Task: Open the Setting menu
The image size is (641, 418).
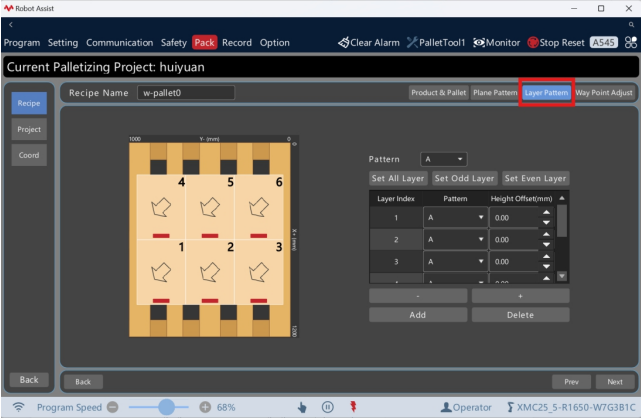Action: click(x=63, y=42)
